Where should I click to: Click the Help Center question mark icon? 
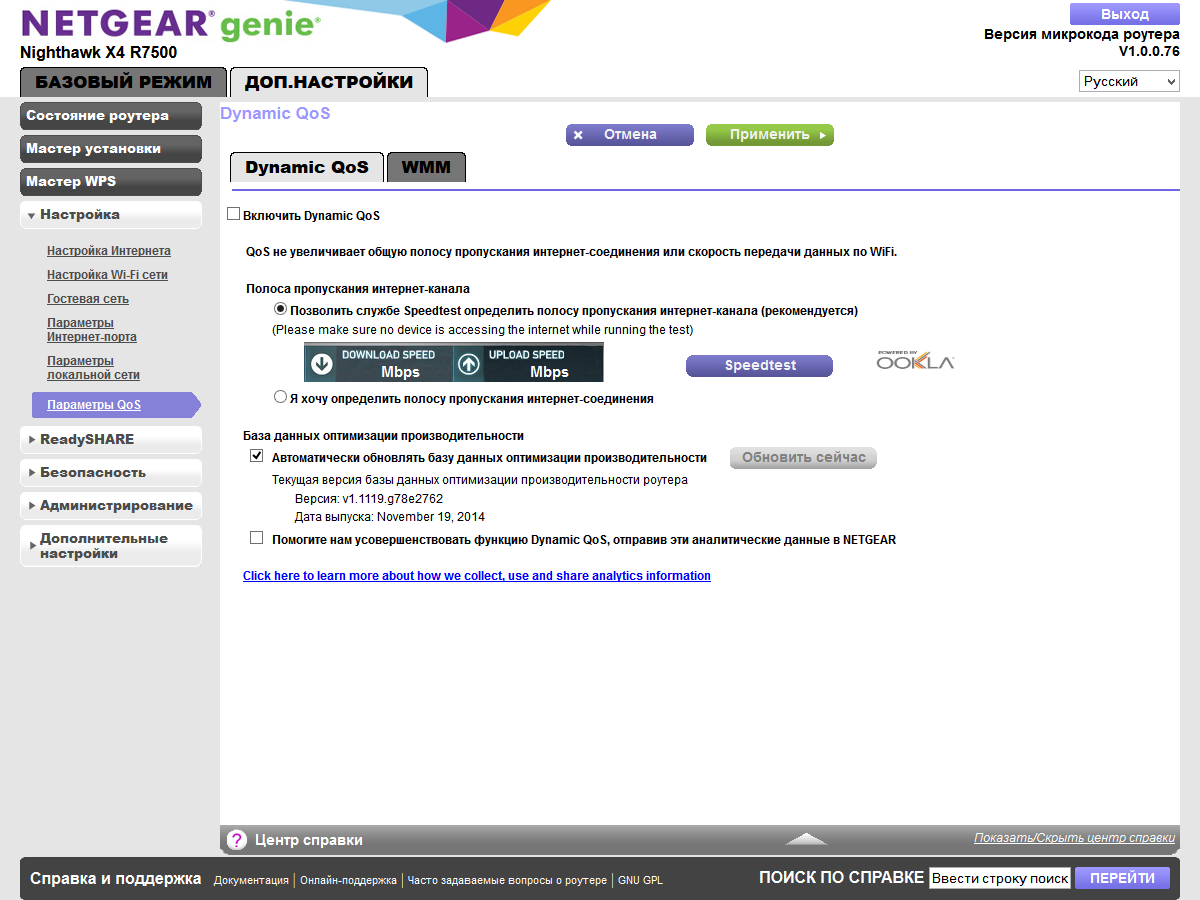point(237,840)
